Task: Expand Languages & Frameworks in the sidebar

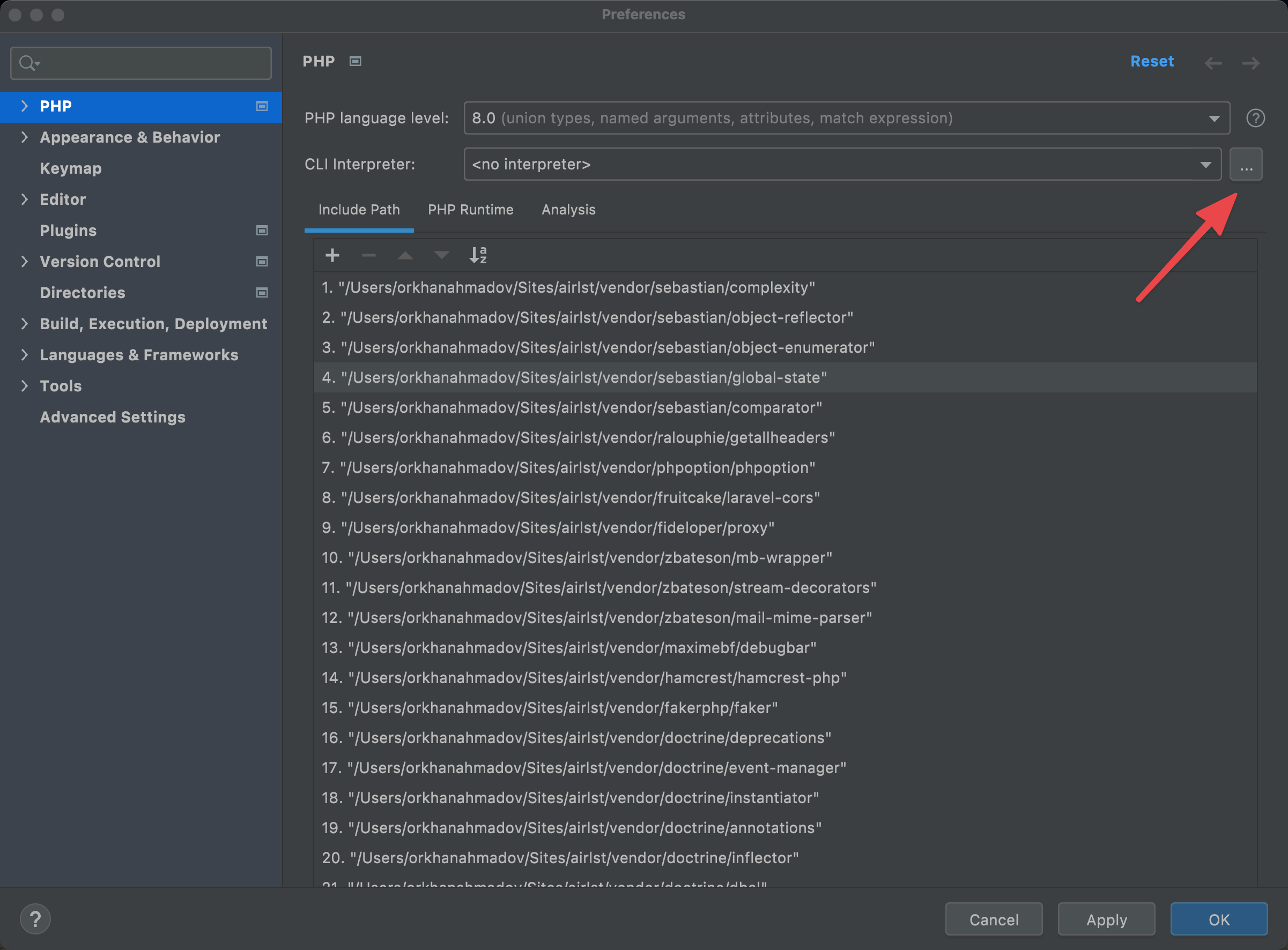Action: click(x=24, y=355)
